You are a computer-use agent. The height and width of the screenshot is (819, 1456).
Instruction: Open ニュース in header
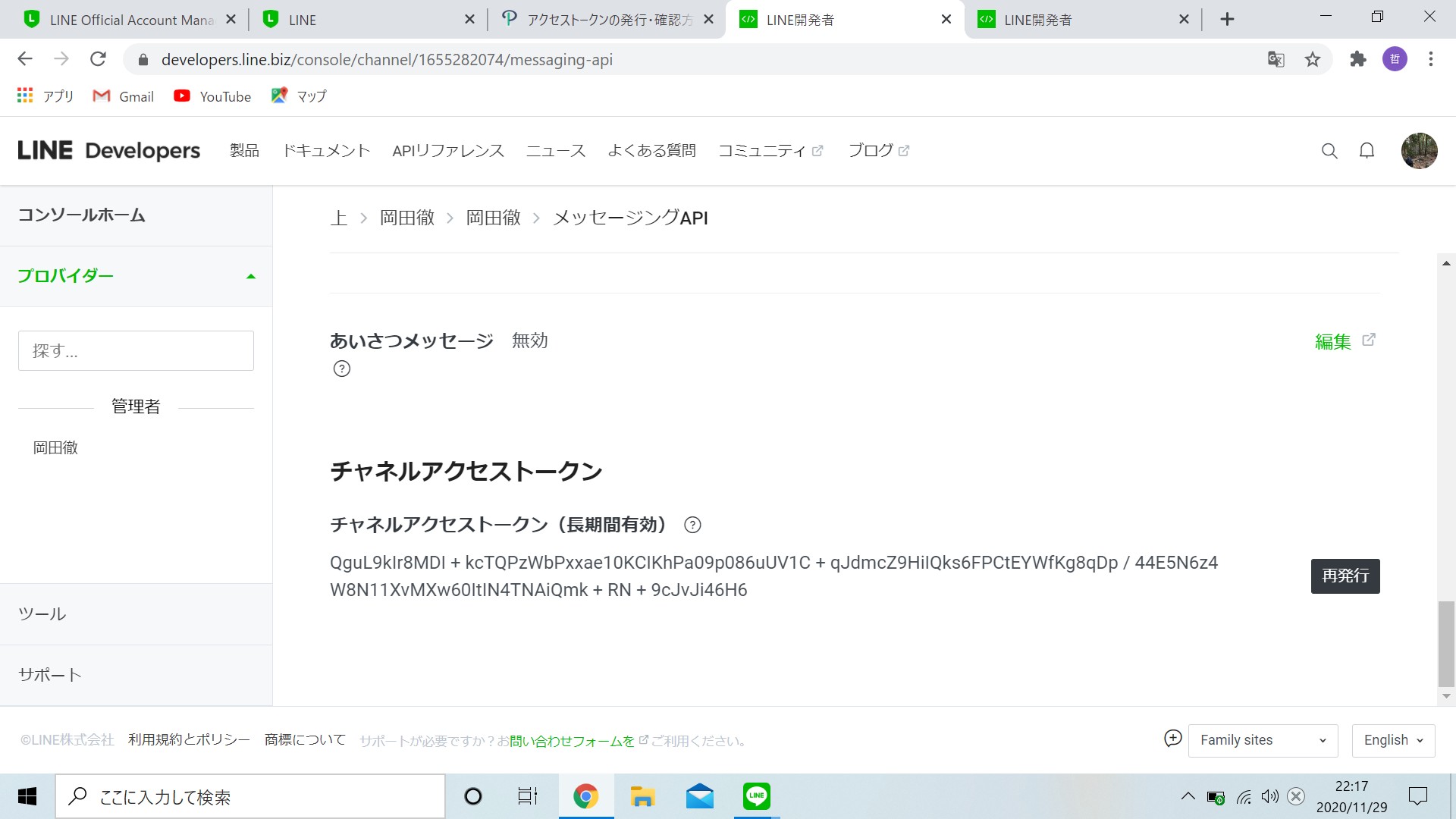click(556, 151)
